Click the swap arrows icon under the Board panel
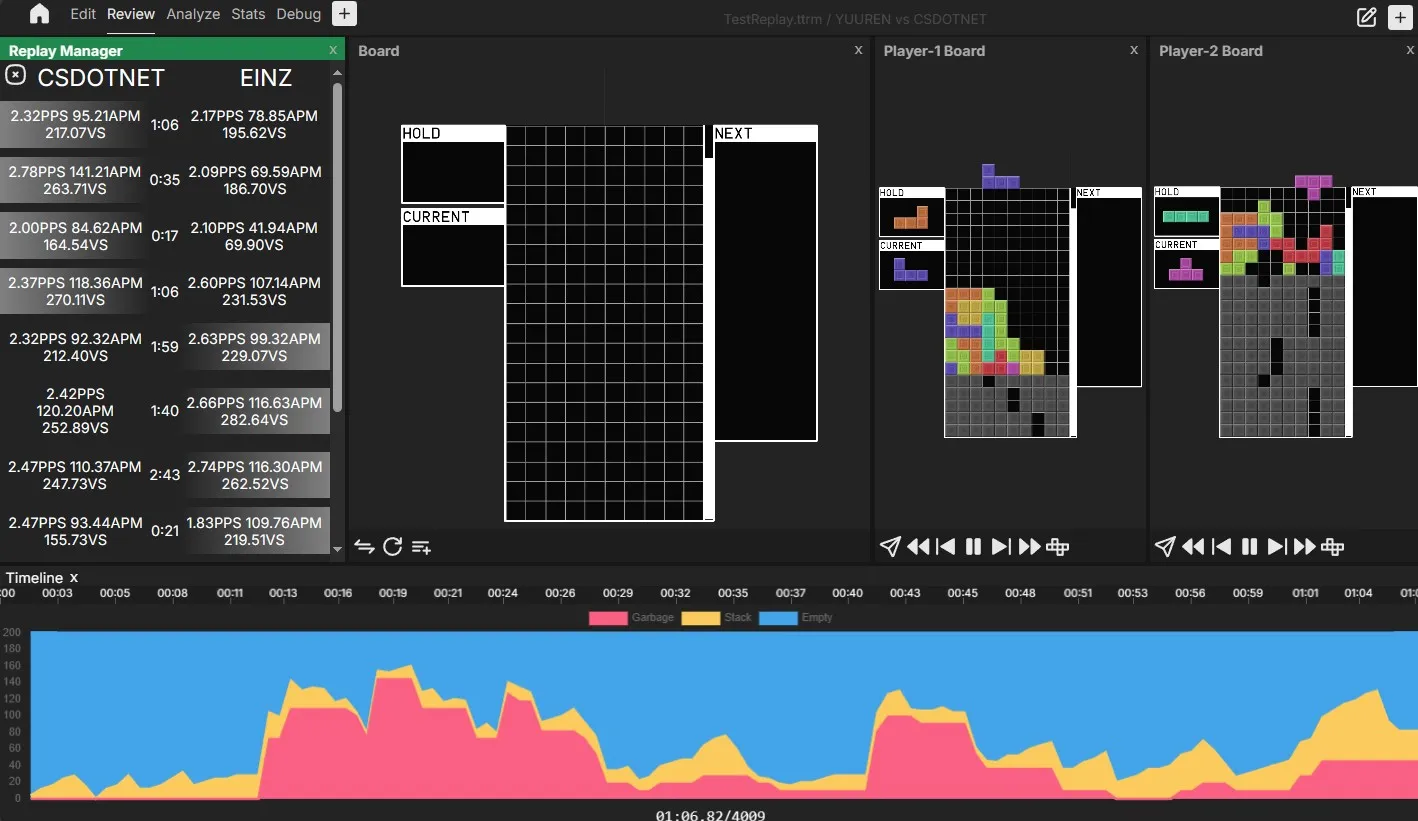Image resolution: width=1418 pixels, height=821 pixels. pos(364,547)
